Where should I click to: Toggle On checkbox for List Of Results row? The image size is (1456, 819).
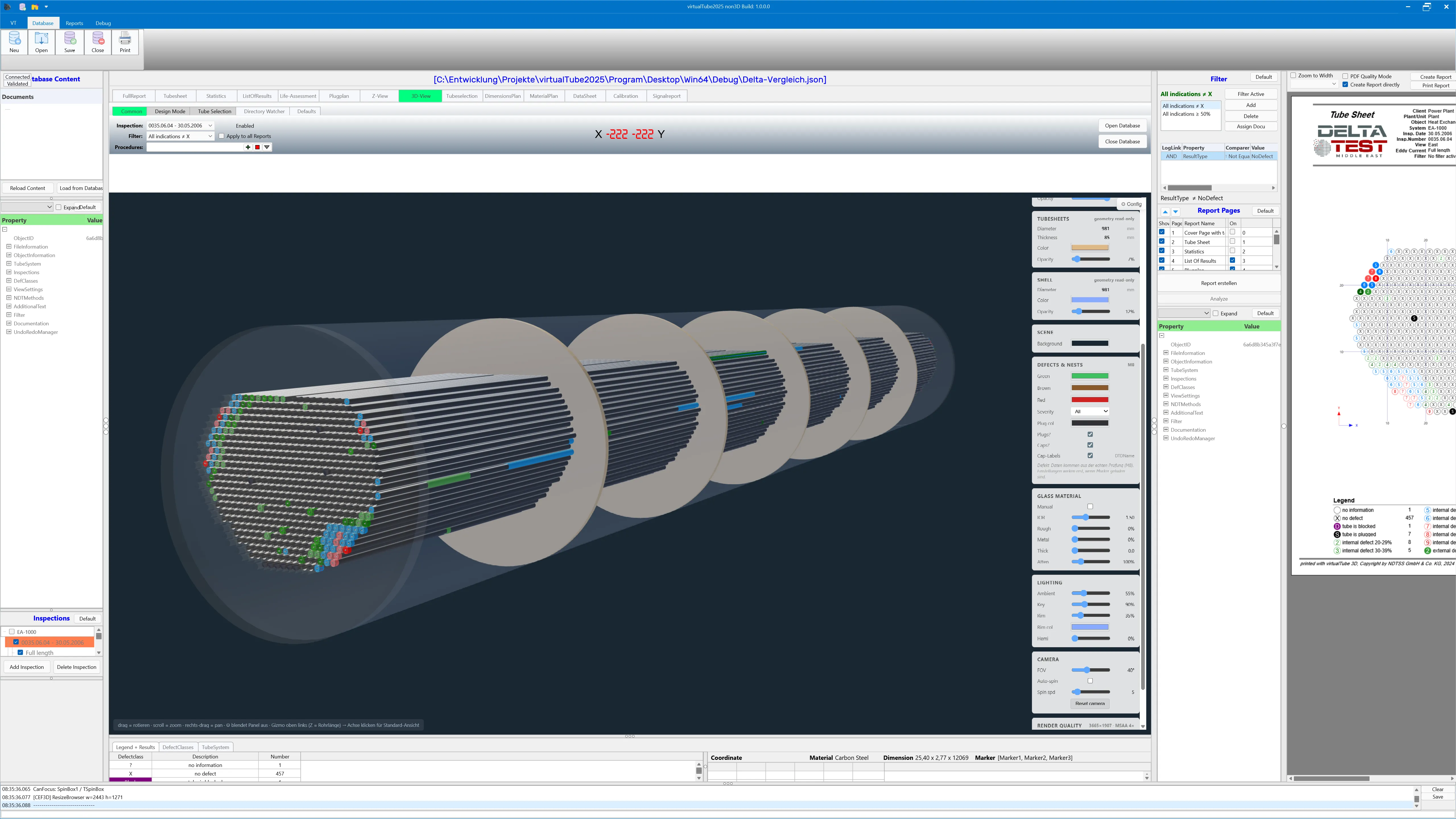point(1233,260)
